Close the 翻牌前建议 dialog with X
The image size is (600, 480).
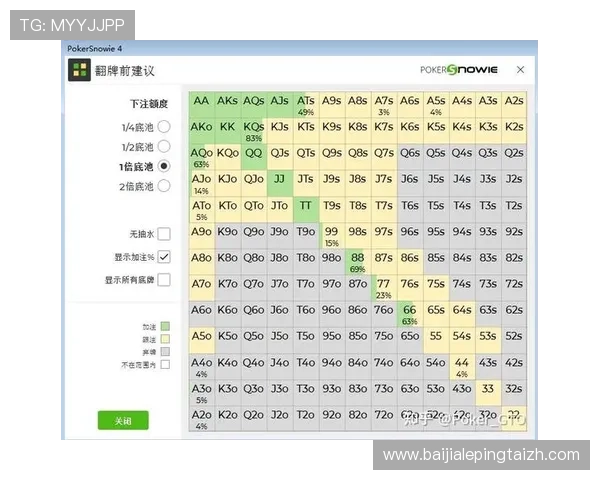[520, 70]
